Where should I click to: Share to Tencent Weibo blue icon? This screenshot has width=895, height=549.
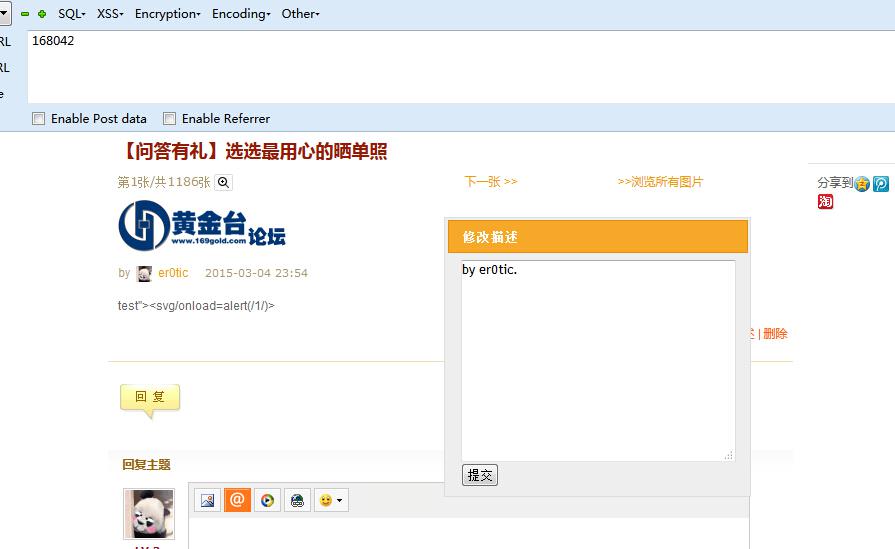coord(881,184)
